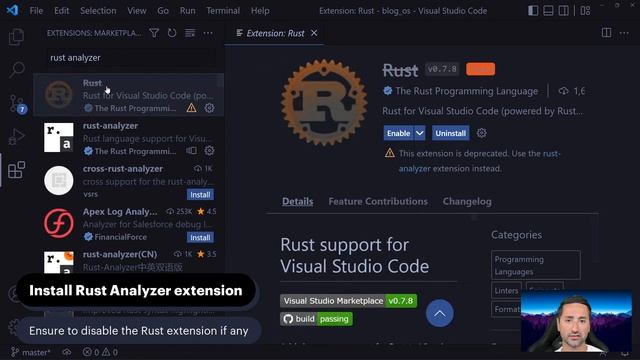Click deprecated warning icon on Rust list item
The image size is (640, 360).
click(x=191, y=108)
